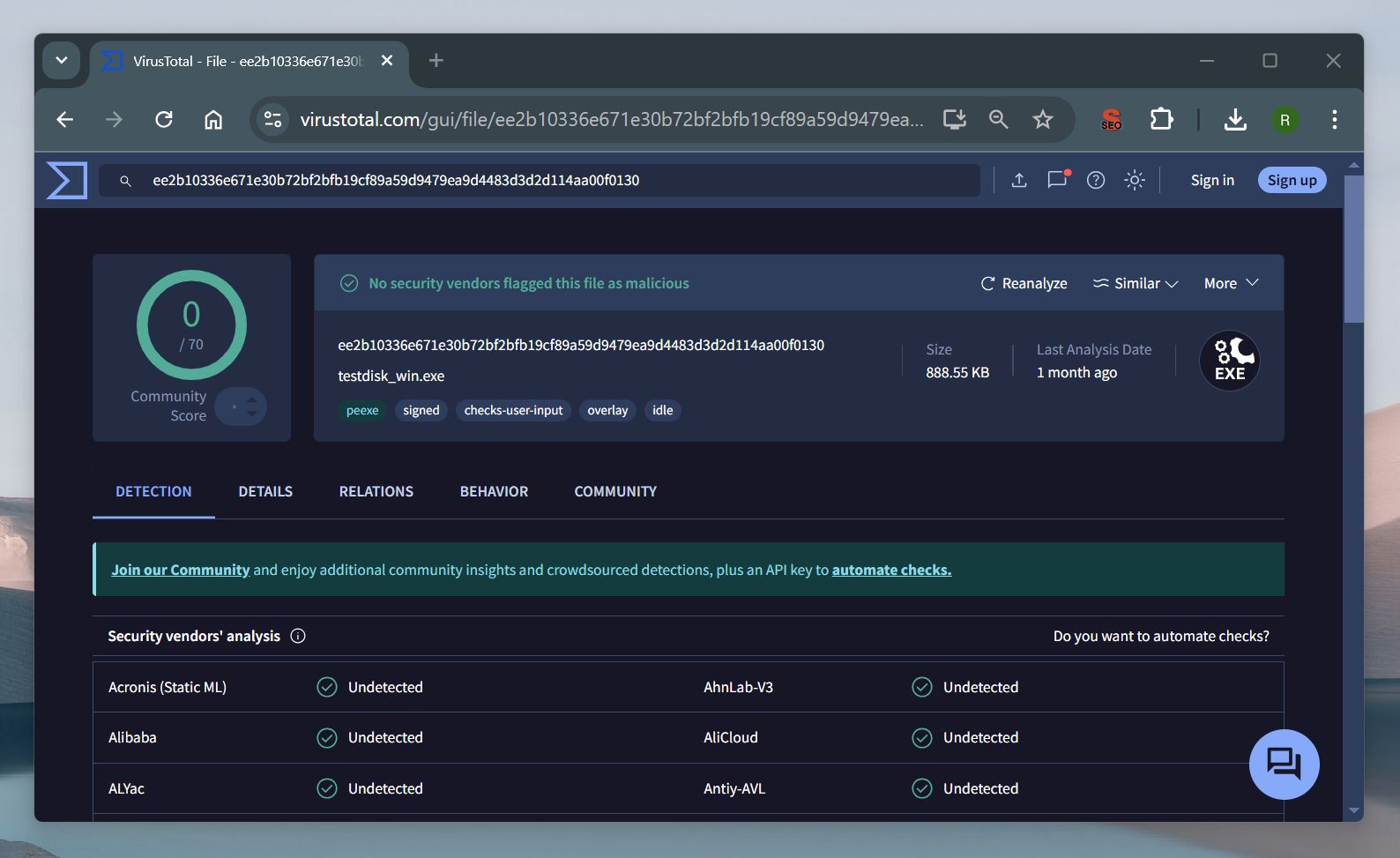Click the ALYac vendor name
The height and width of the screenshot is (858, 1400).
click(126, 788)
